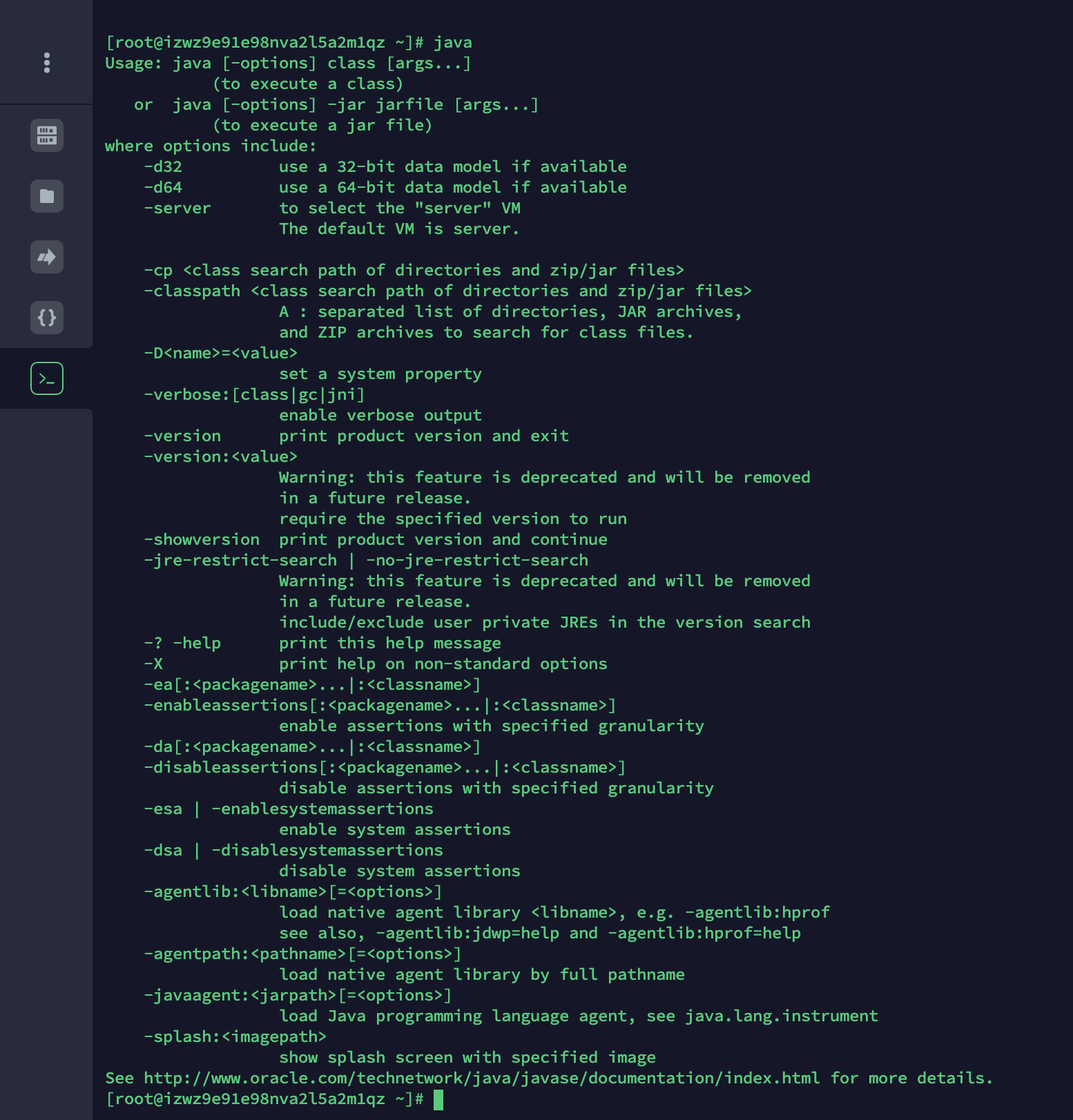This screenshot has height=1120, width=1073.
Task: Open the curly braces snippets icon
Action: [x=46, y=318]
